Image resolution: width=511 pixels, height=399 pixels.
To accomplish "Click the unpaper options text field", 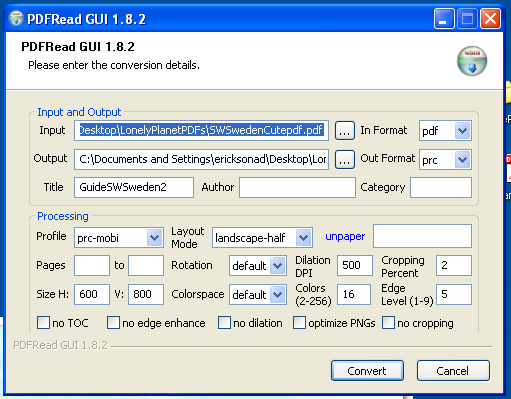I will click(422, 236).
